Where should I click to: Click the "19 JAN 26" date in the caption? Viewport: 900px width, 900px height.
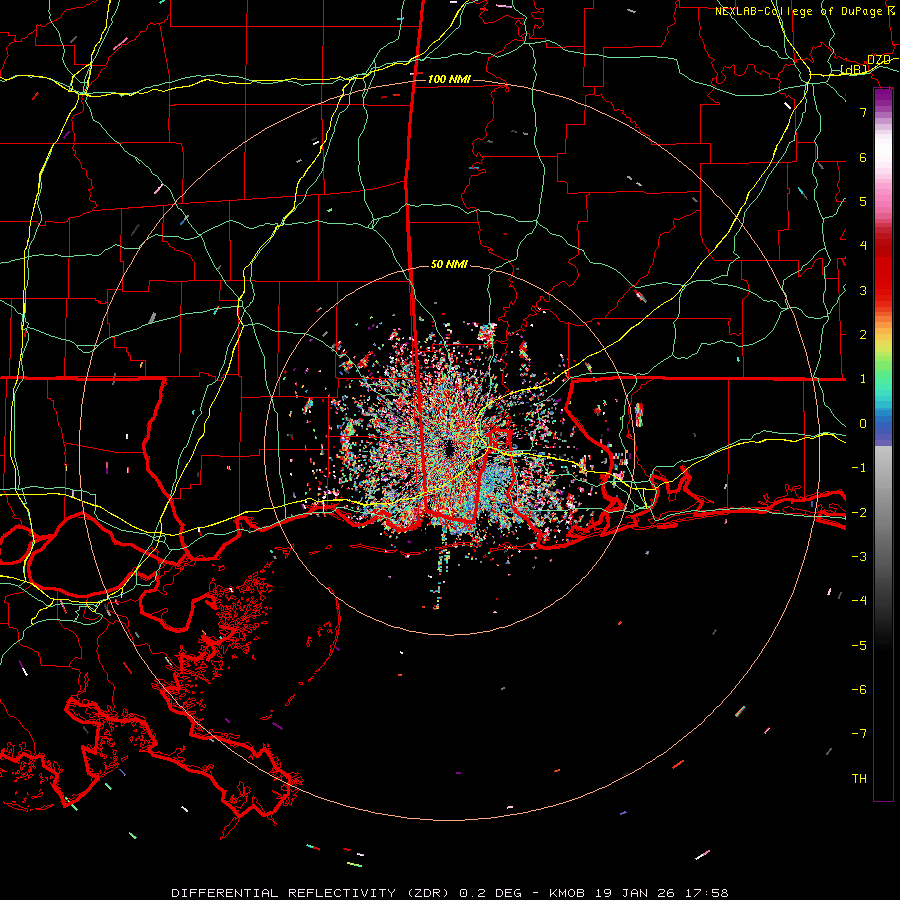tap(634, 893)
